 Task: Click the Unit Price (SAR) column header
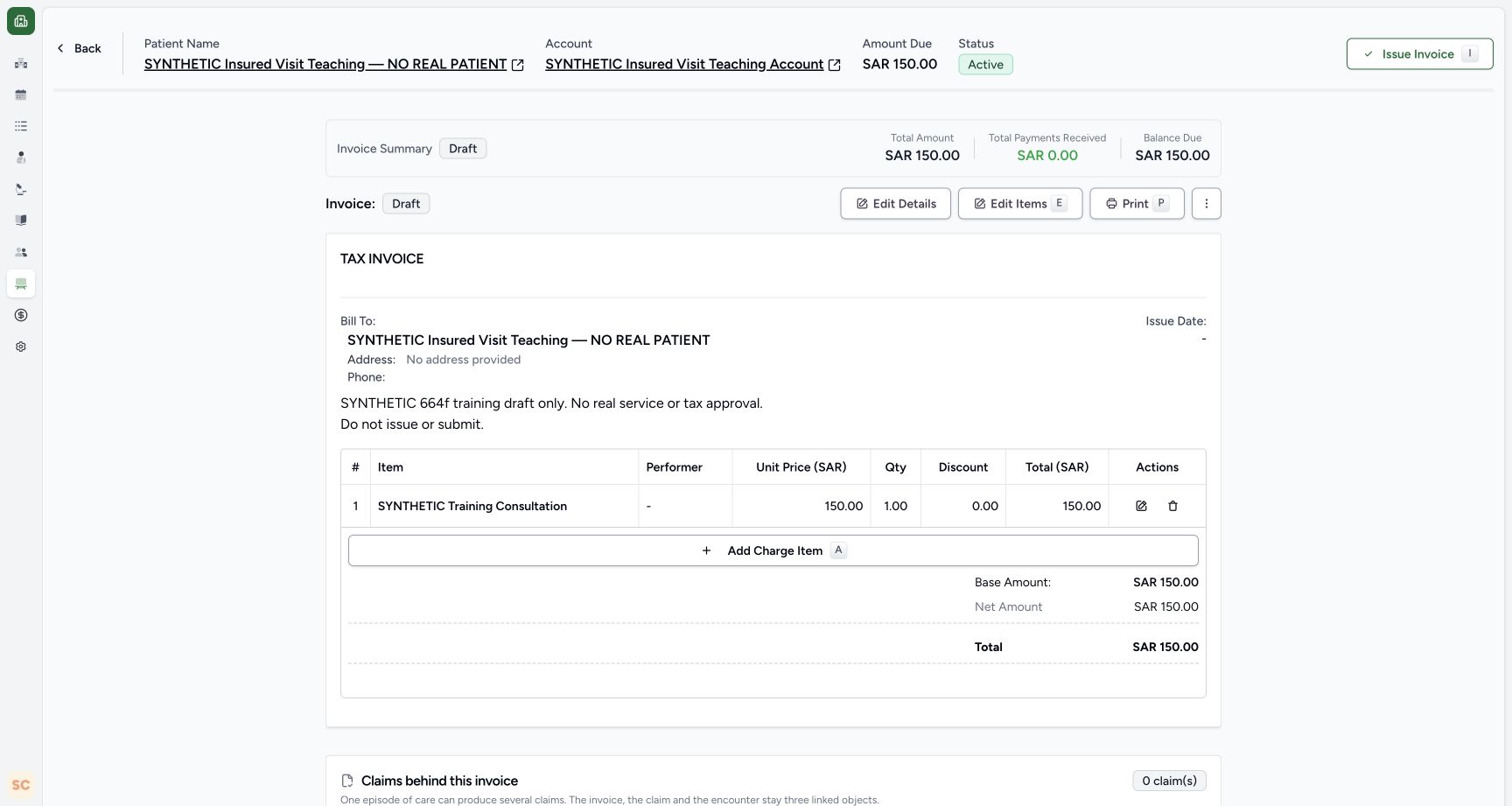click(801, 467)
